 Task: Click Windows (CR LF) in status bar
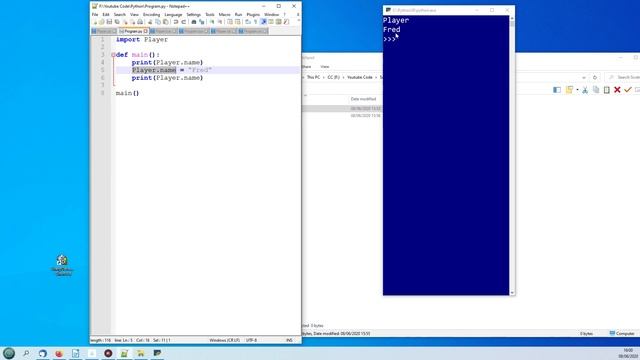coord(224,340)
